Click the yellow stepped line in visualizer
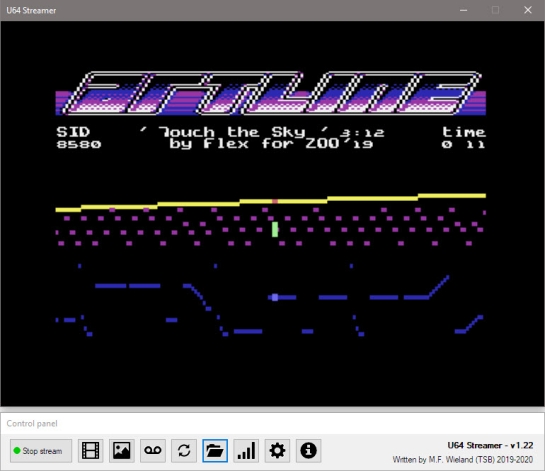The image size is (545, 471). (x=270, y=203)
